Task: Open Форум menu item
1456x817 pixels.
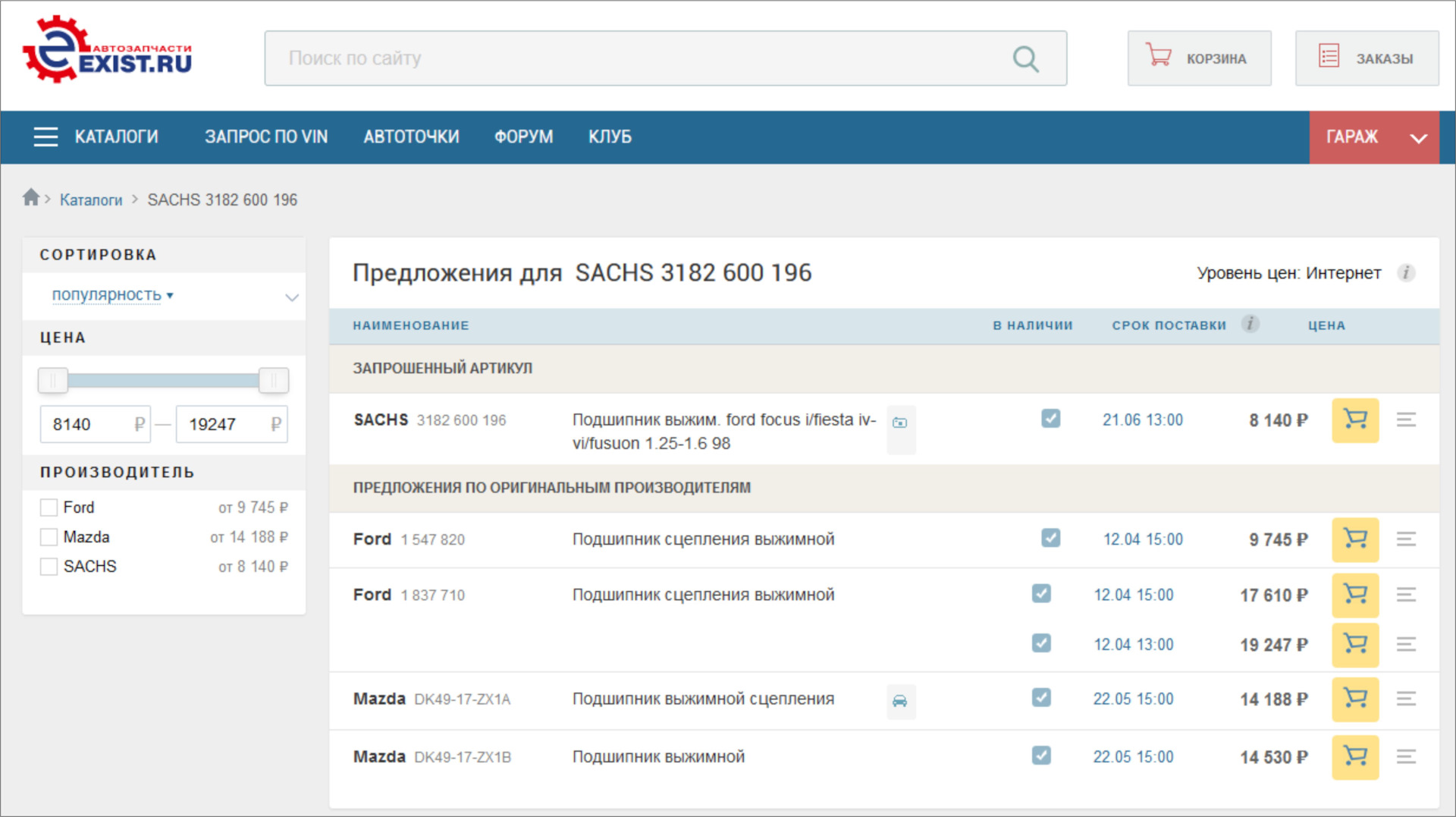Action: point(523,137)
